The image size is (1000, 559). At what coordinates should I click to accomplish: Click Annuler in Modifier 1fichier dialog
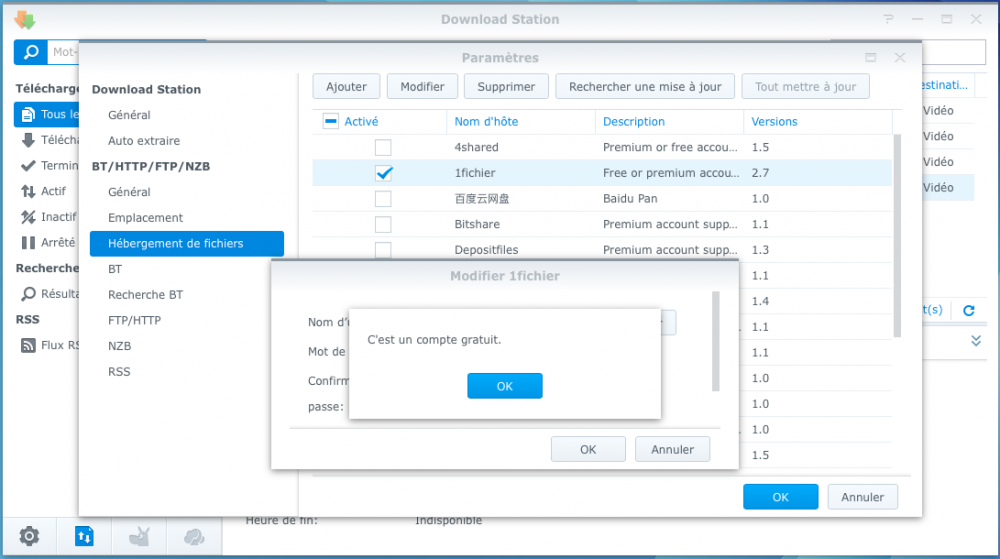(x=672, y=449)
